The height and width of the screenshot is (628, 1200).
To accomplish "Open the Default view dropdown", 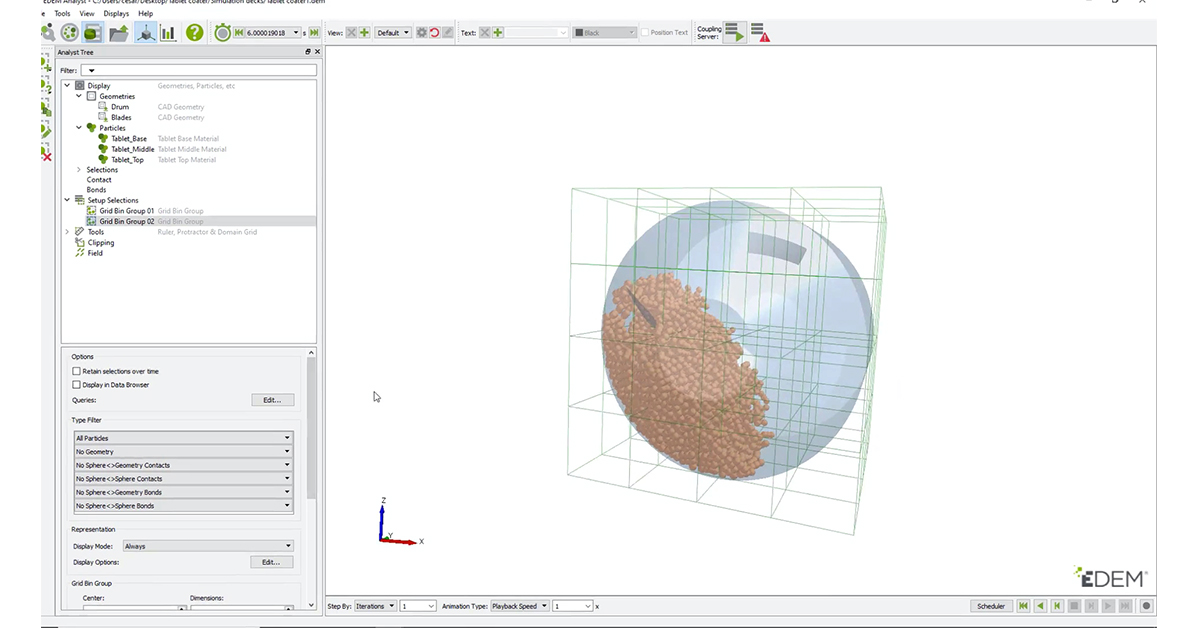I will point(393,33).
